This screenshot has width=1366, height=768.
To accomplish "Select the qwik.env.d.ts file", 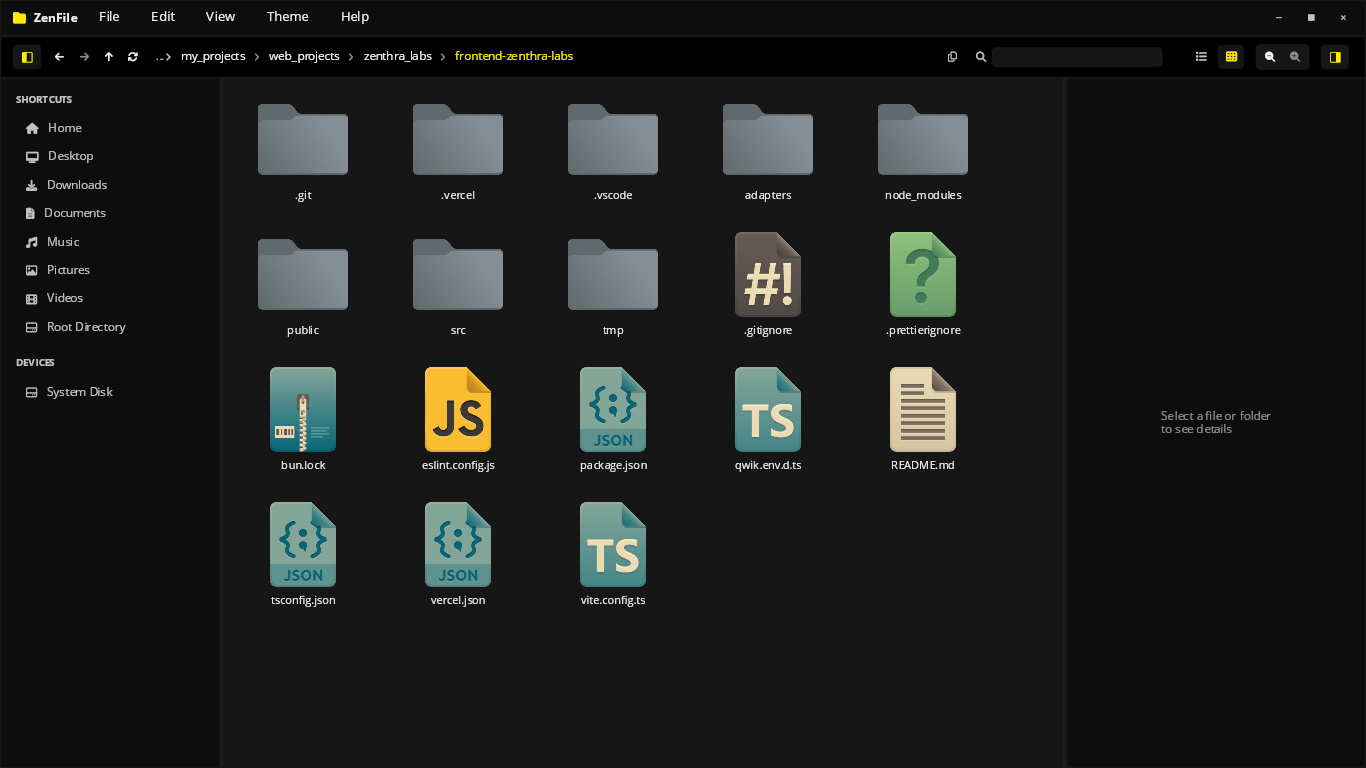I will click(x=768, y=421).
